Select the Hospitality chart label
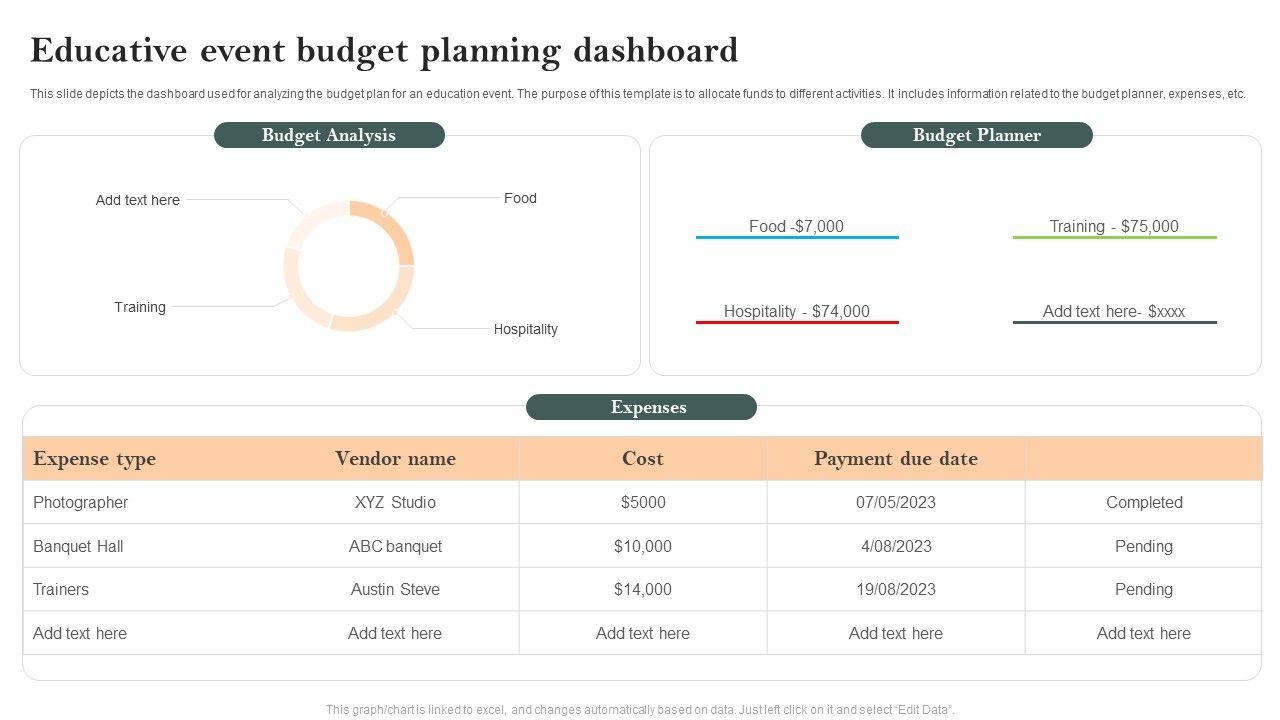Viewport: 1280px width, 720px height. tap(525, 329)
